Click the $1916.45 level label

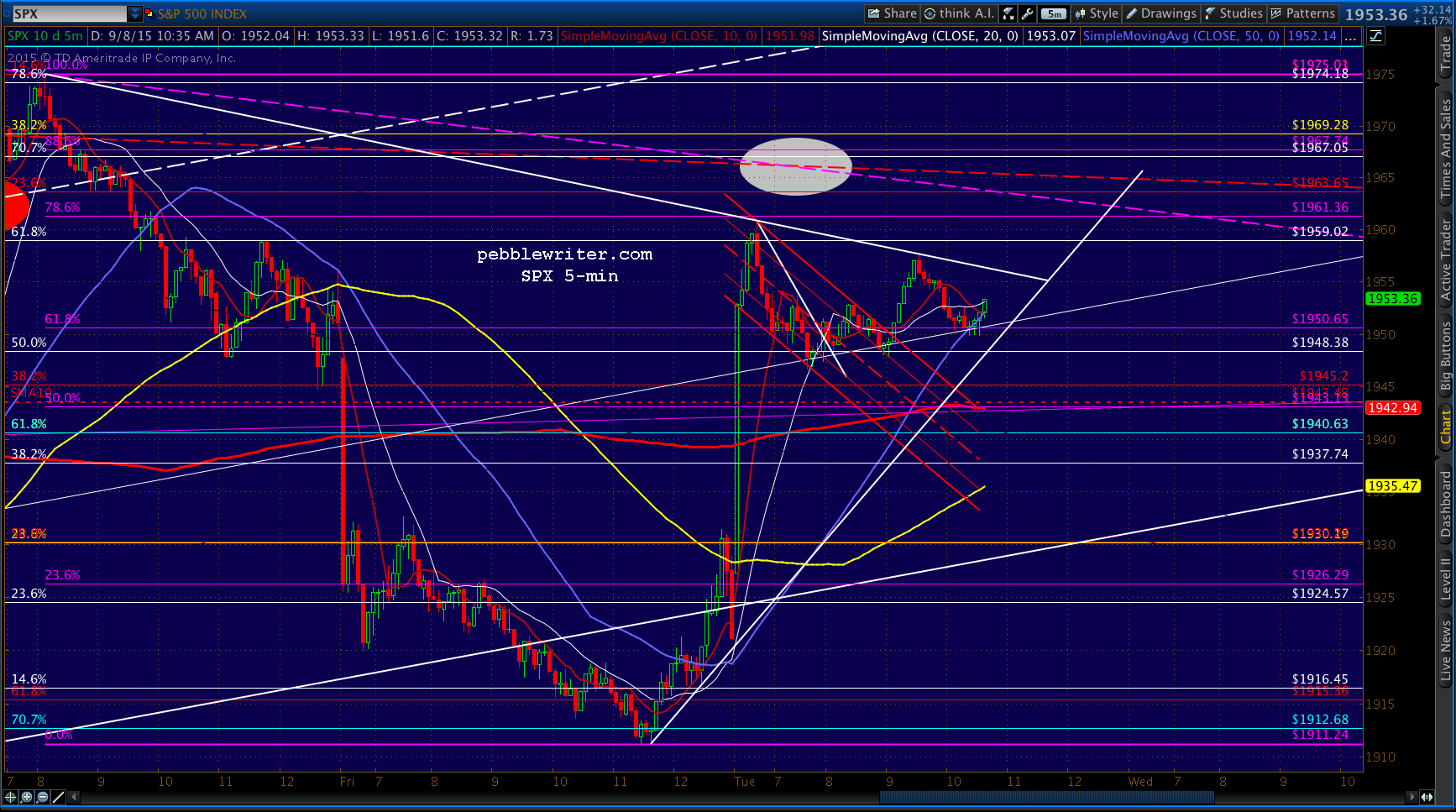(x=1320, y=679)
